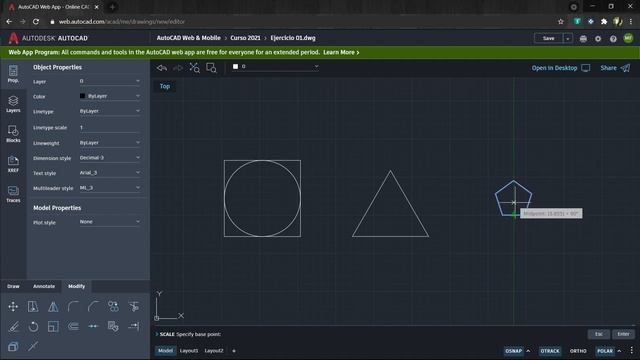Select the Stretch tool icon
This screenshot has width=640, height=360.
click(33, 307)
